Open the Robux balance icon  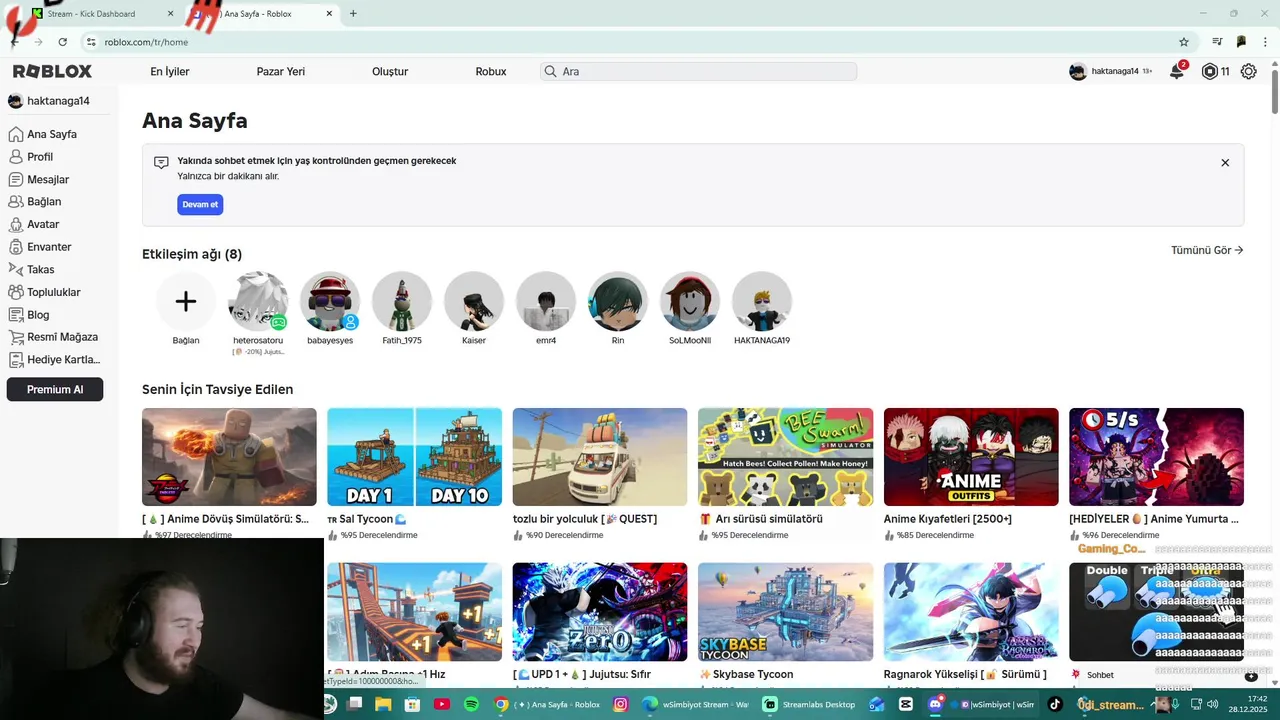click(x=1210, y=71)
